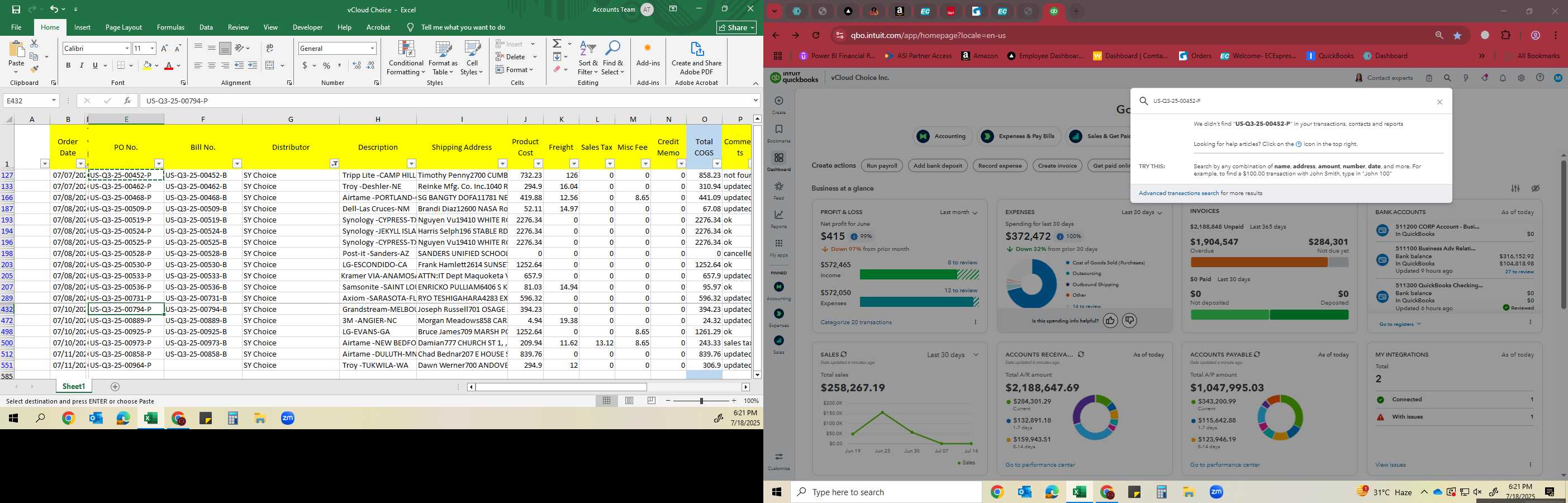Viewport: 1568px width, 503px height.
Task: Click Categorize 20 transactions link
Action: pos(856,322)
